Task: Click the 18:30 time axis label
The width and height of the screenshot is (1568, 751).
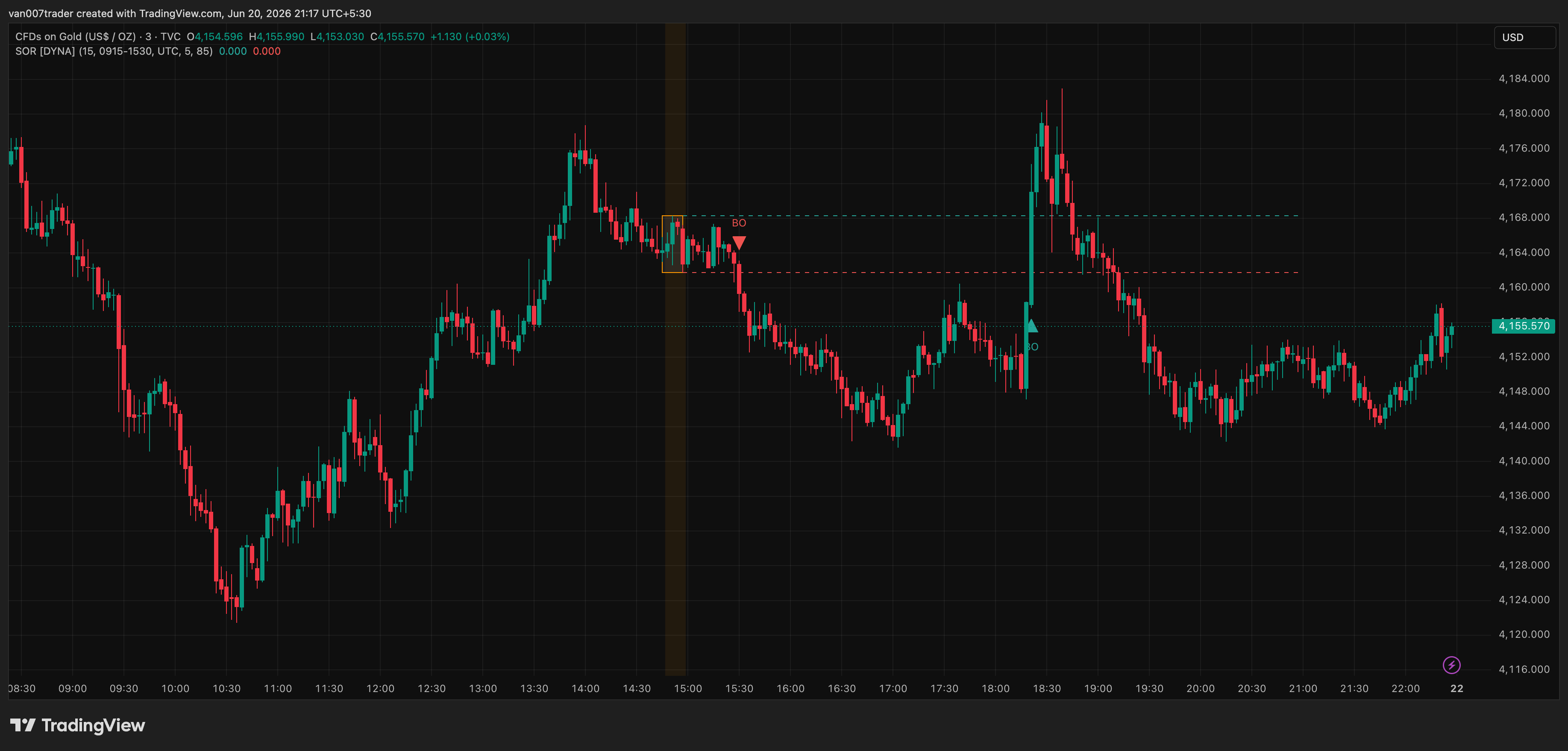Action: pyautogui.click(x=1046, y=688)
